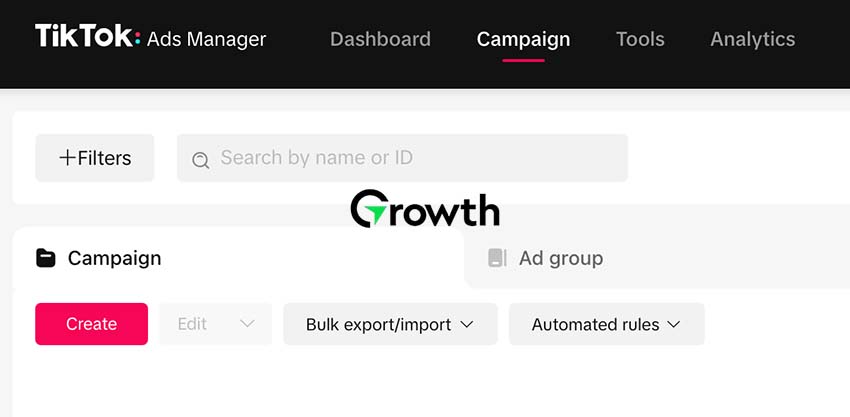The width and height of the screenshot is (850, 417).
Task: Go to the Analytics section
Action: 752,39
